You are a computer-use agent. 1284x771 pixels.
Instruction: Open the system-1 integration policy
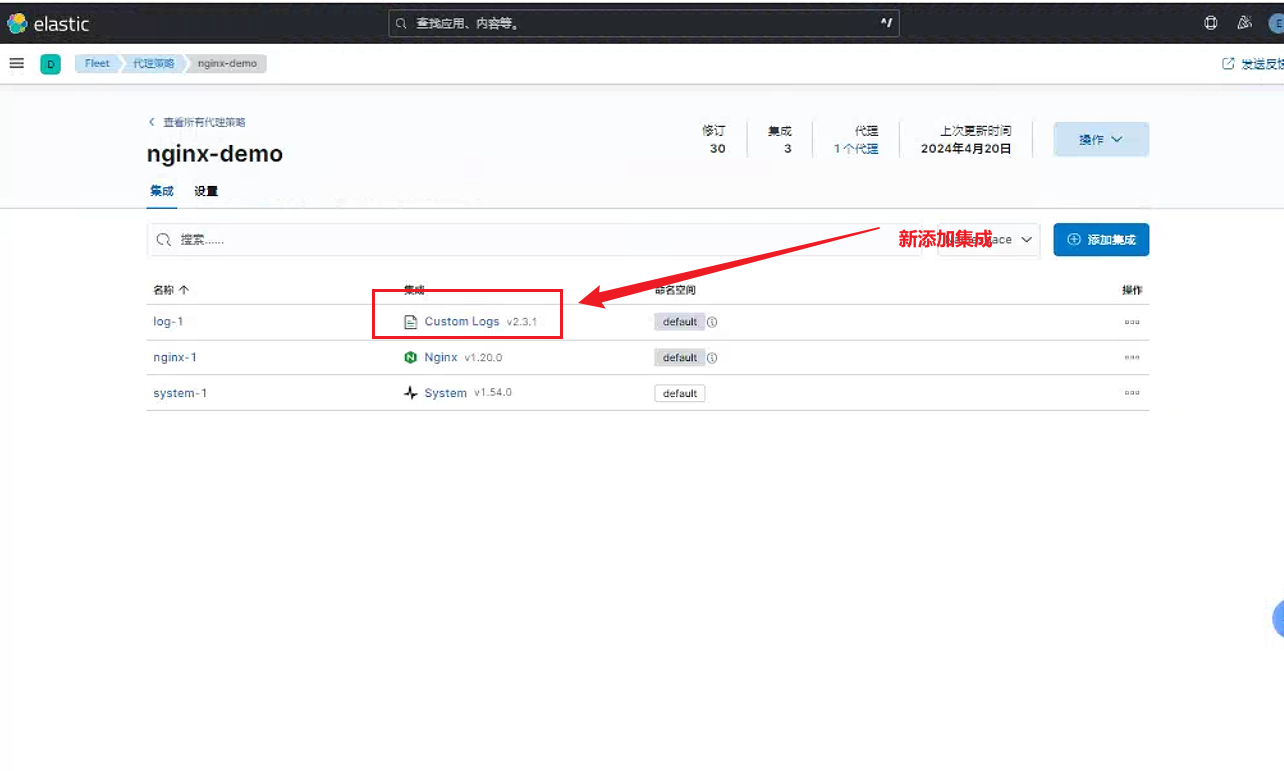tap(180, 393)
